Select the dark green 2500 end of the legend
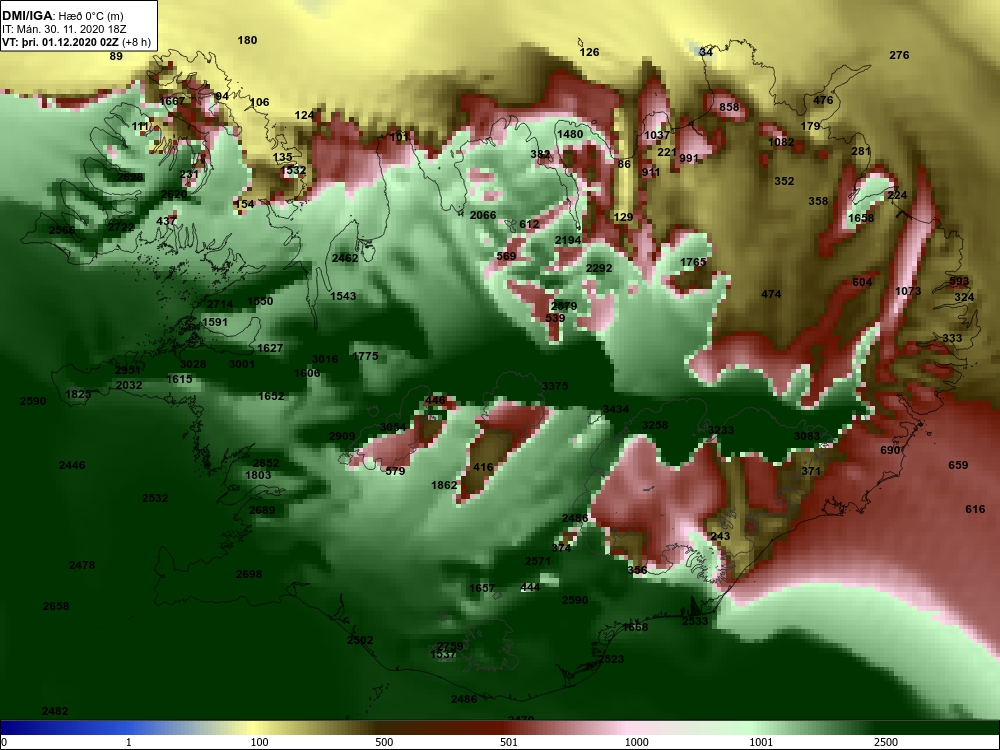 (938, 728)
